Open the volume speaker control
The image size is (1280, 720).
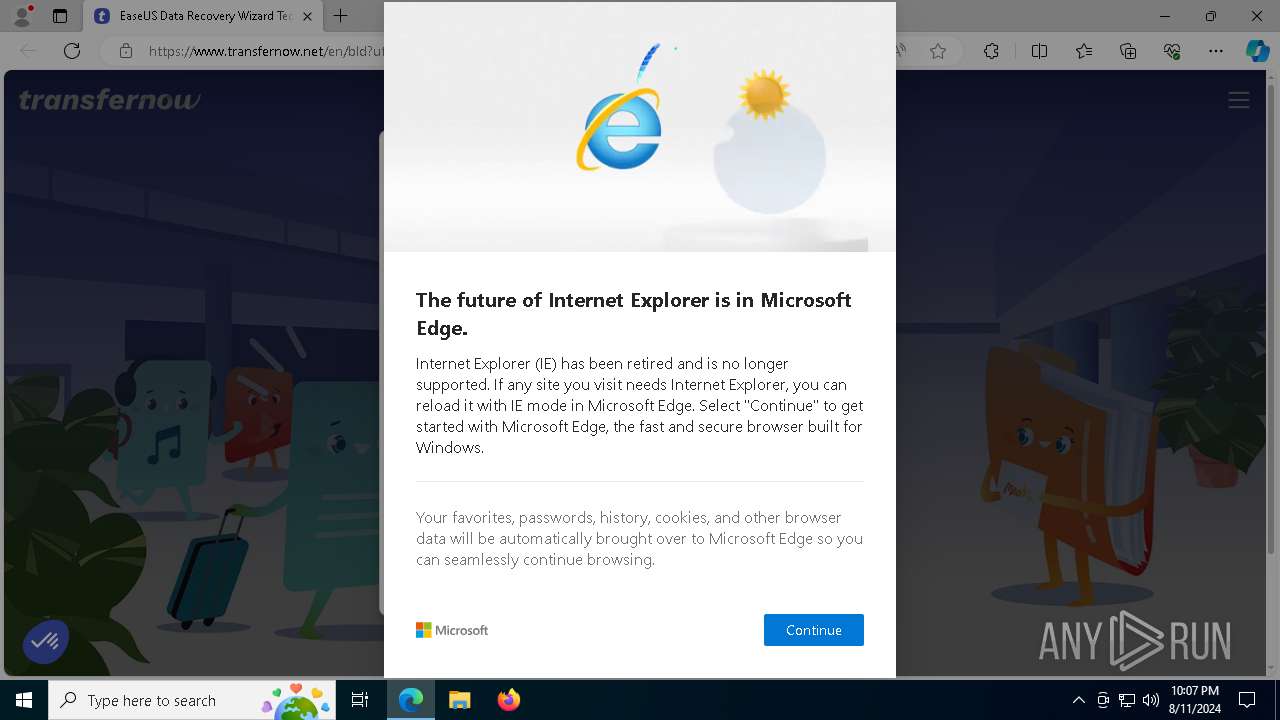coord(1151,700)
